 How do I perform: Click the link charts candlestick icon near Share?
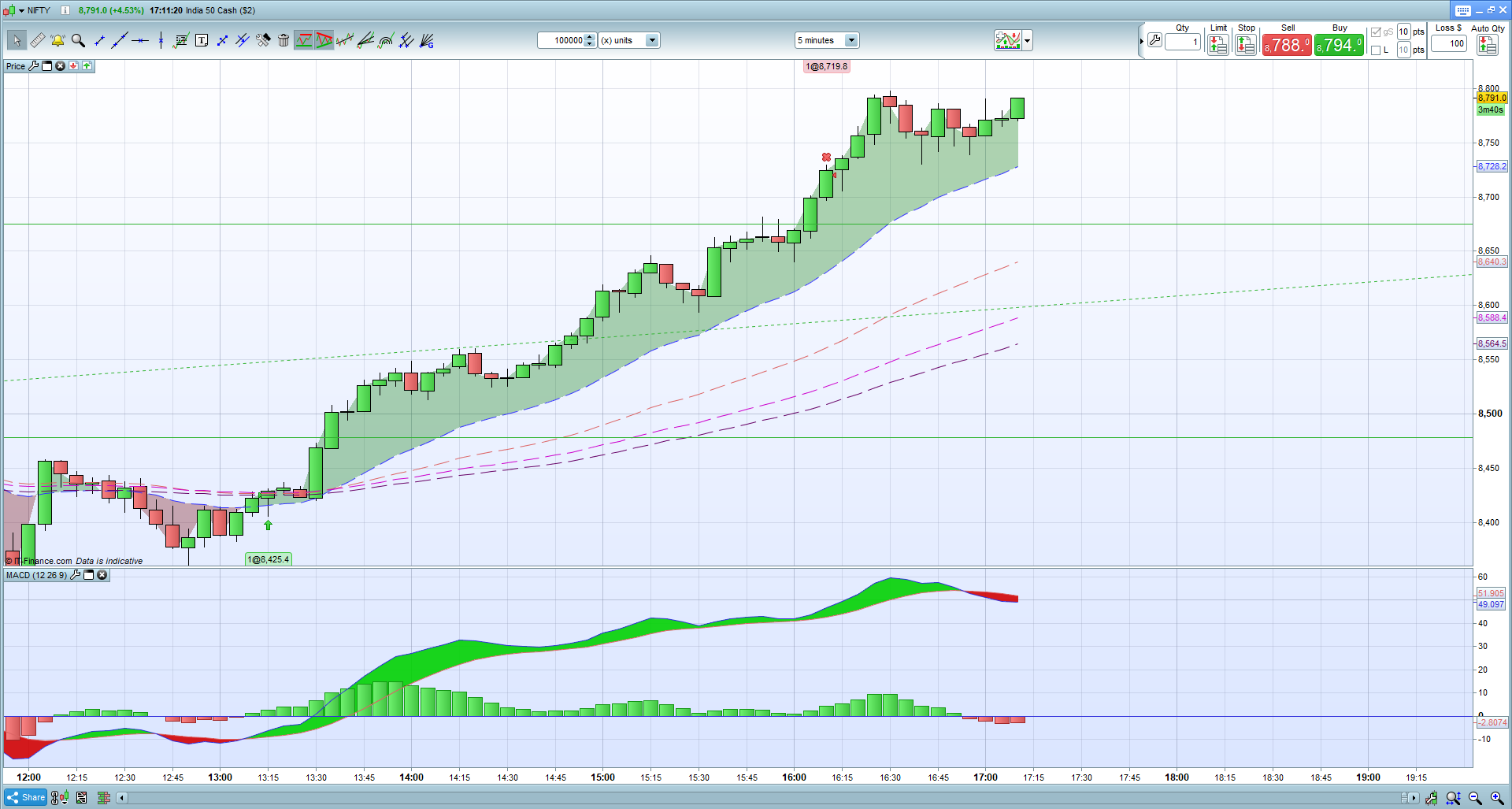60,798
